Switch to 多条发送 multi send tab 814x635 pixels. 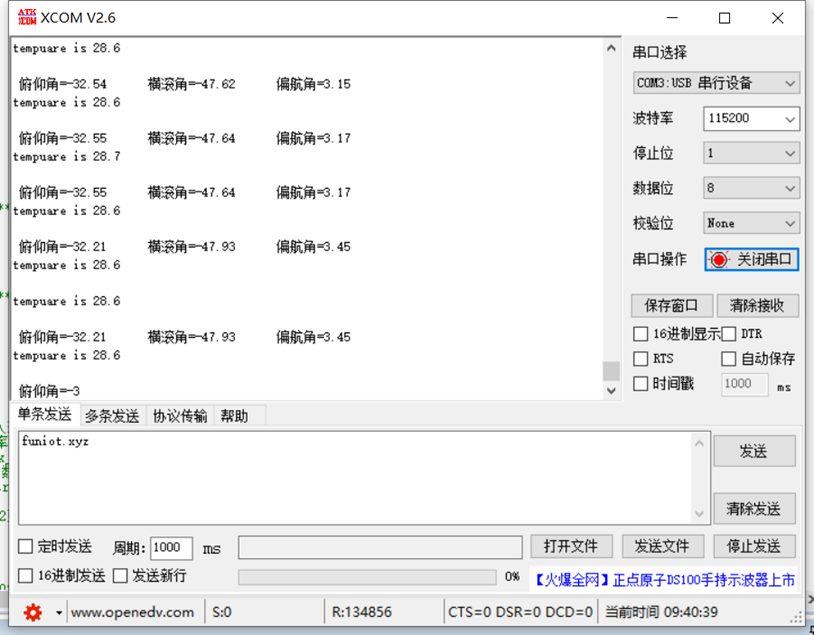click(x=112, y=416)
